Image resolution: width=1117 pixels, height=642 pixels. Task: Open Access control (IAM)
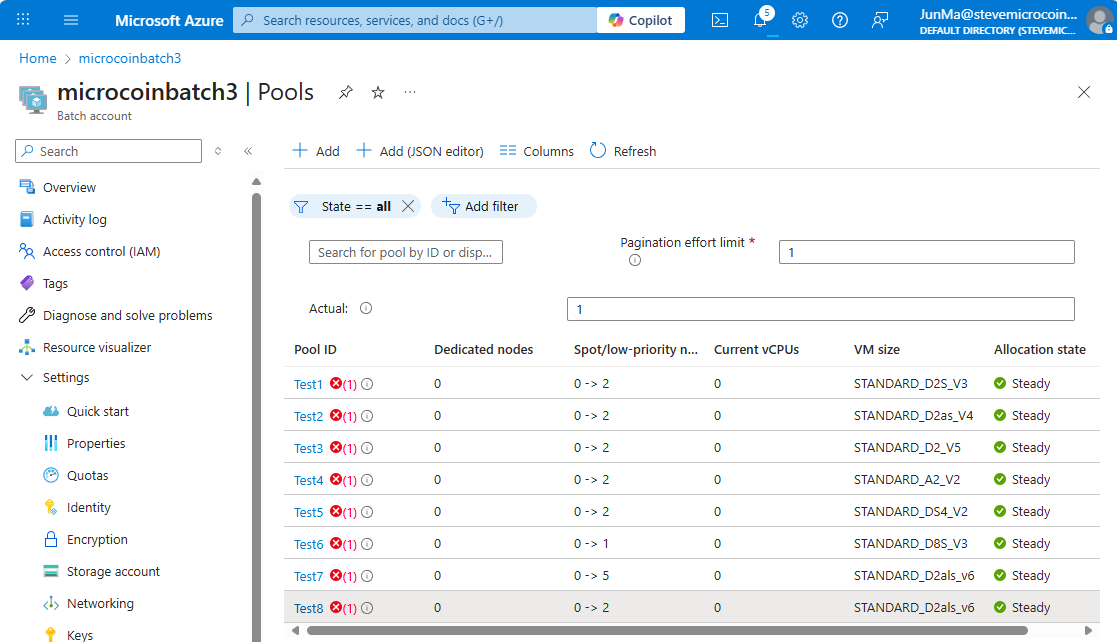point(101,252)
